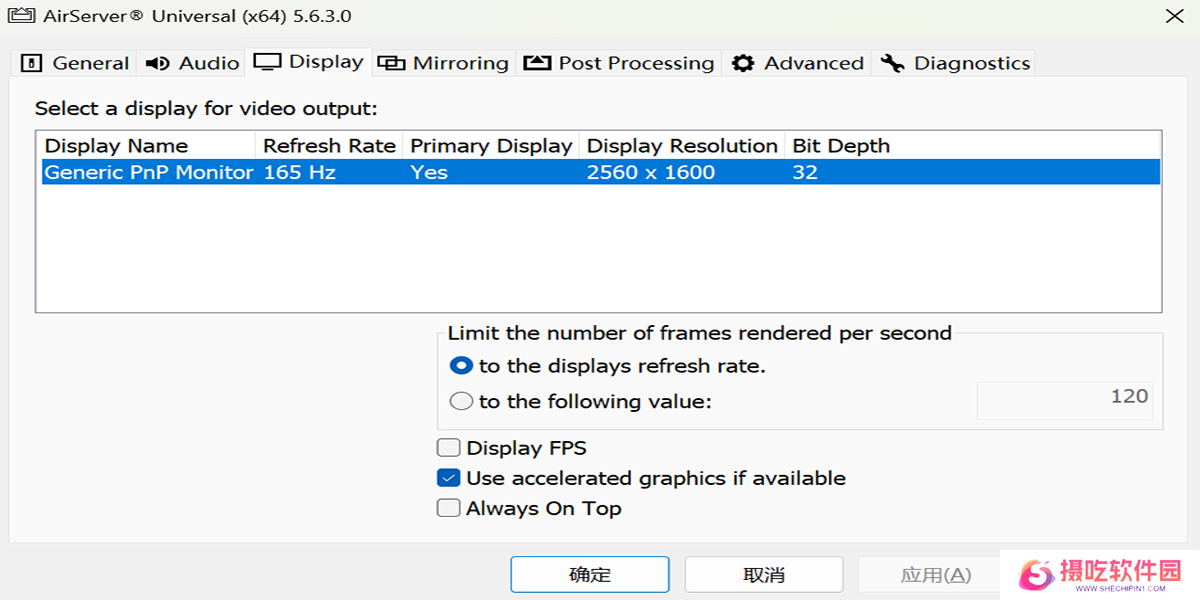The image size is (1200, 600).
Task: Sort by Refresh Rate column header
Action: [329, 146]
